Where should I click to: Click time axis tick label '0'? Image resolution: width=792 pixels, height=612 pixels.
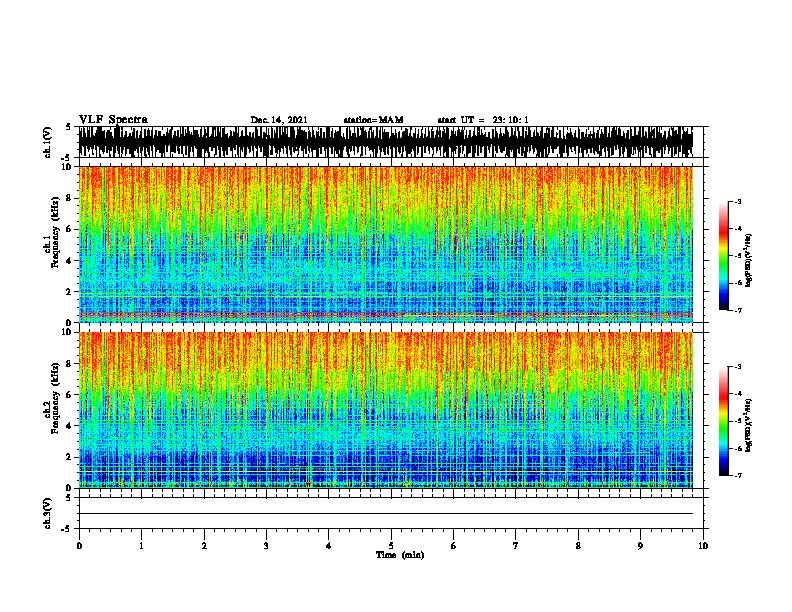[x=79, y=546]
